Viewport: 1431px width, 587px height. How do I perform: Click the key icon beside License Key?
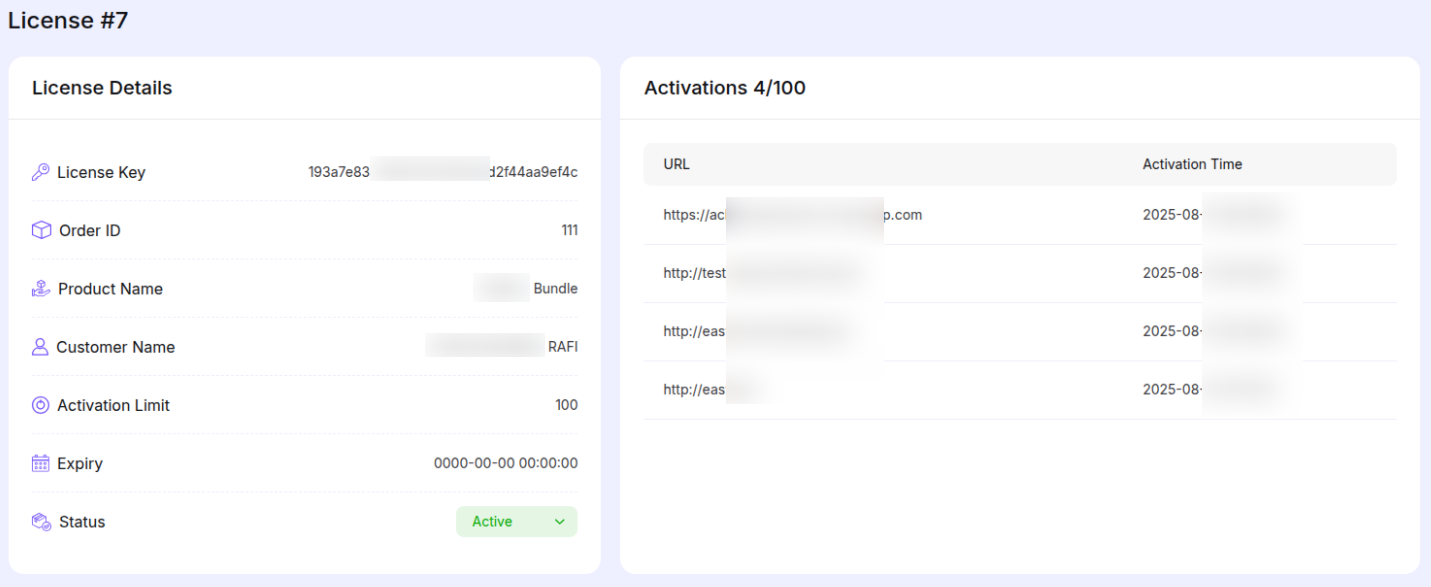click(x=39, y=171)
